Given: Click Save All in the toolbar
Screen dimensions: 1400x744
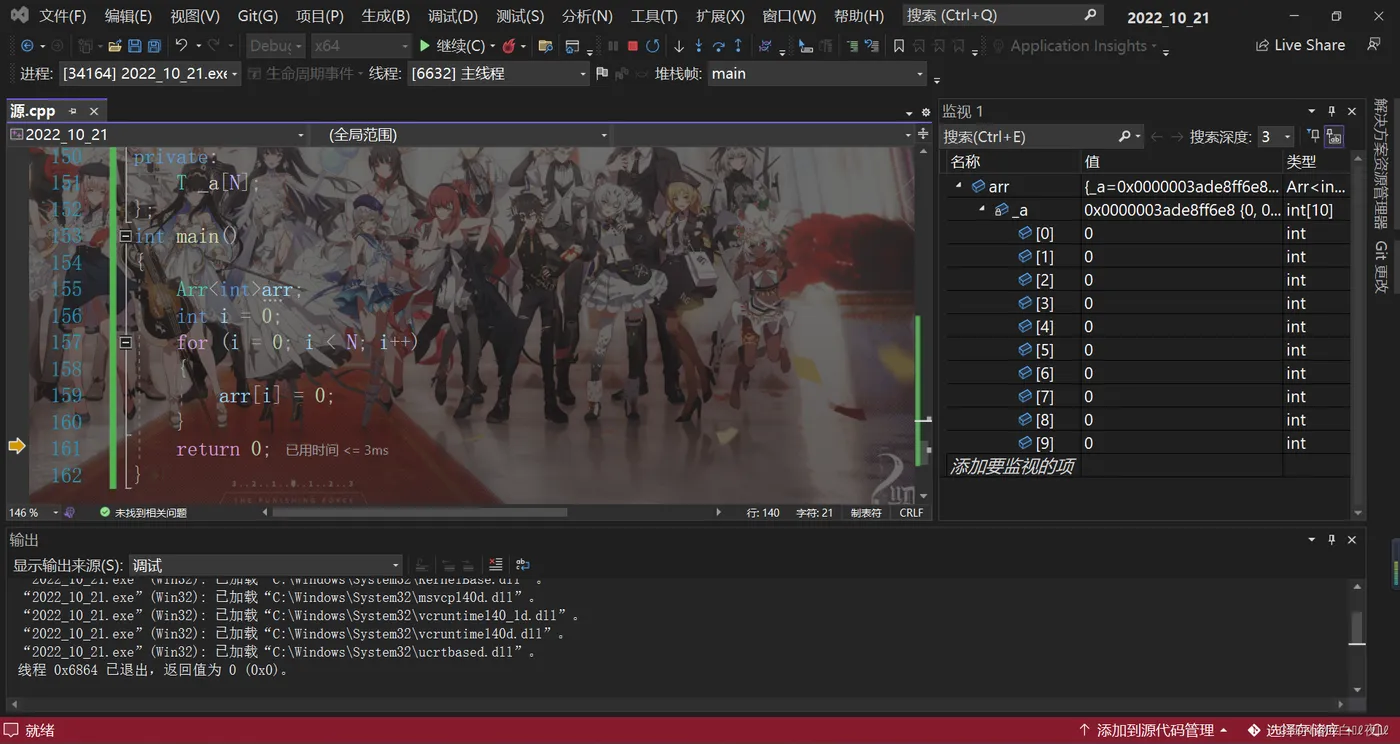Looking at the screenshot, I should (154, 46).
